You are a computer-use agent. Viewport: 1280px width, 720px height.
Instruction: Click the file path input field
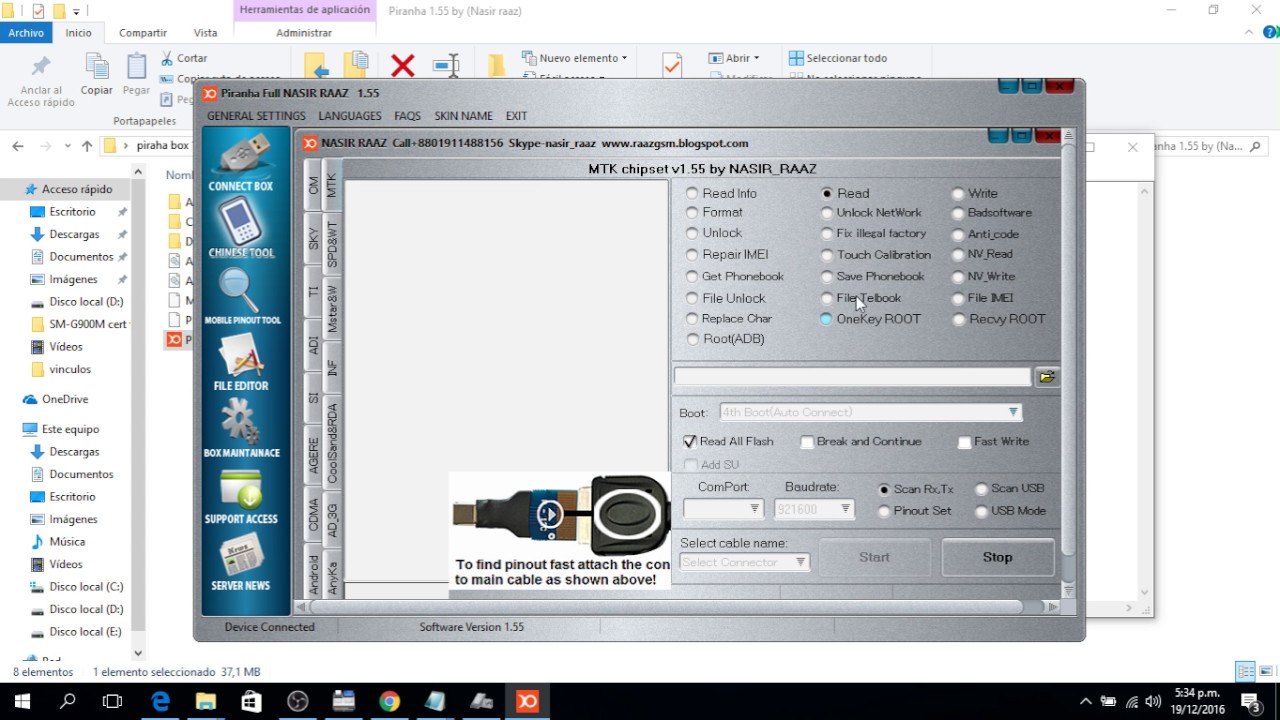click(852, 377)
